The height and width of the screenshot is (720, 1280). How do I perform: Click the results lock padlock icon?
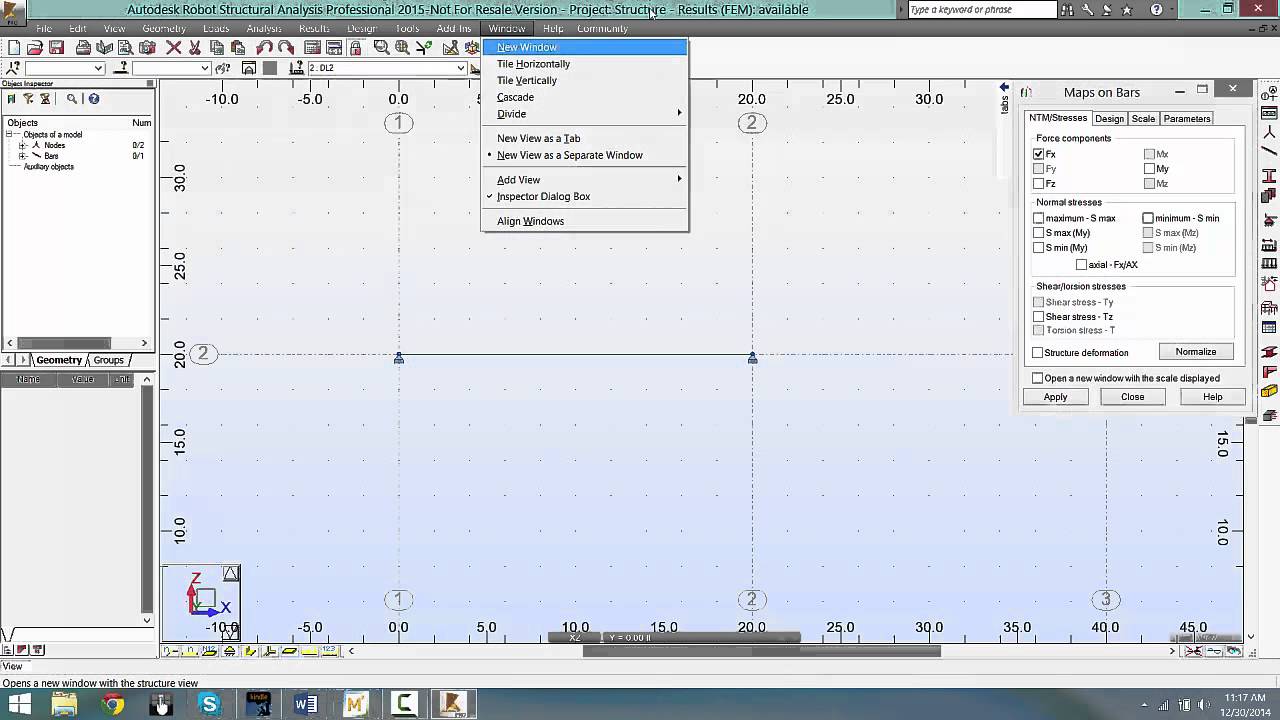[355, 47]
